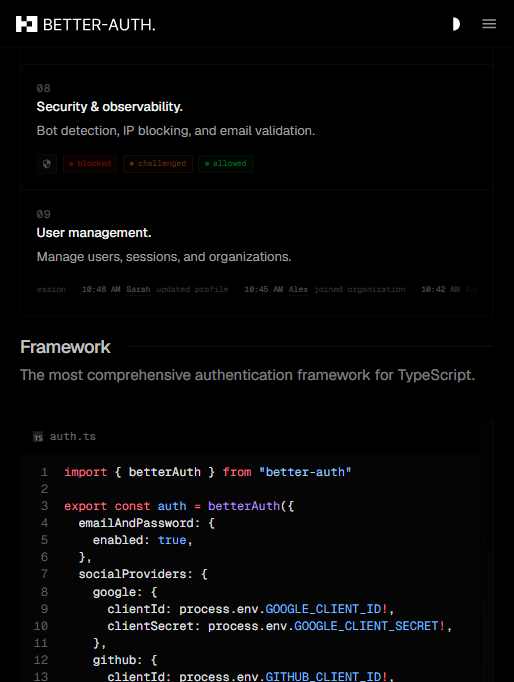Click GITHUB_CLIENT_ID on line 13
Image resolution: width=514 pixels, height=682 pixels.
(x=323, y=677)
